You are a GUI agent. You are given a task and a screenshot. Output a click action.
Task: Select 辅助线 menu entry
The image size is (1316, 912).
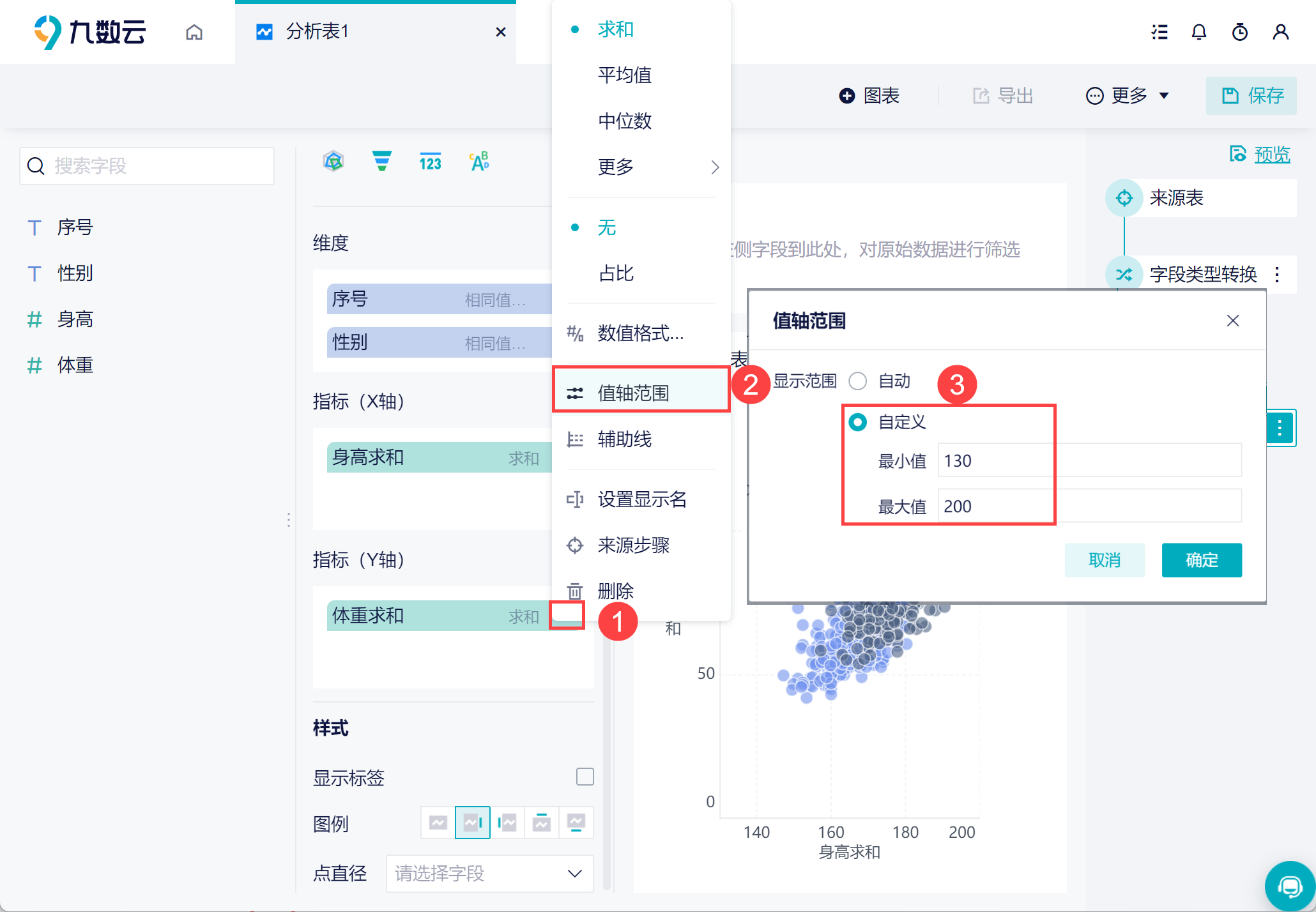pos(624,439)
